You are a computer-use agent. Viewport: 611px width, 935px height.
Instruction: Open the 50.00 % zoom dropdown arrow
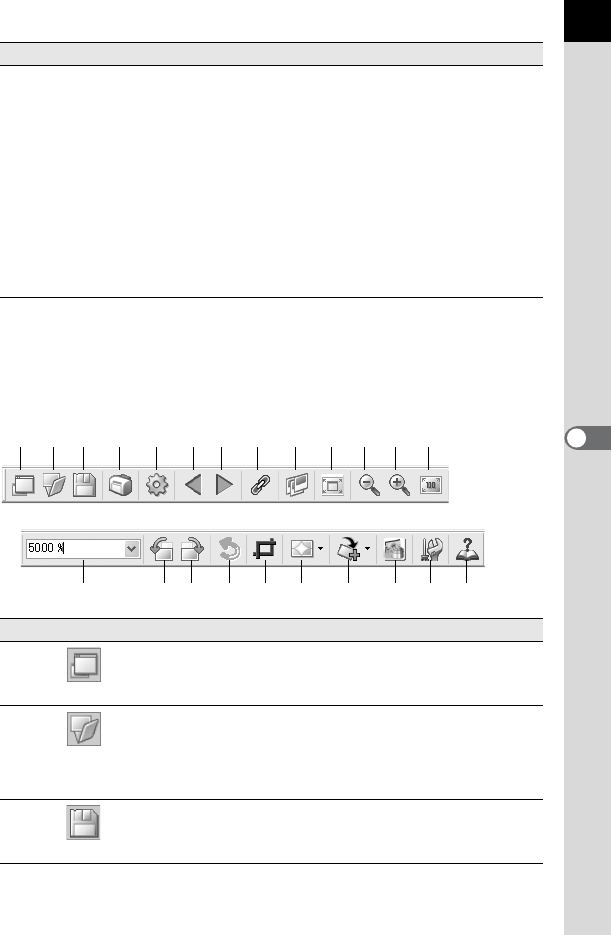click(x=132, y=549)
